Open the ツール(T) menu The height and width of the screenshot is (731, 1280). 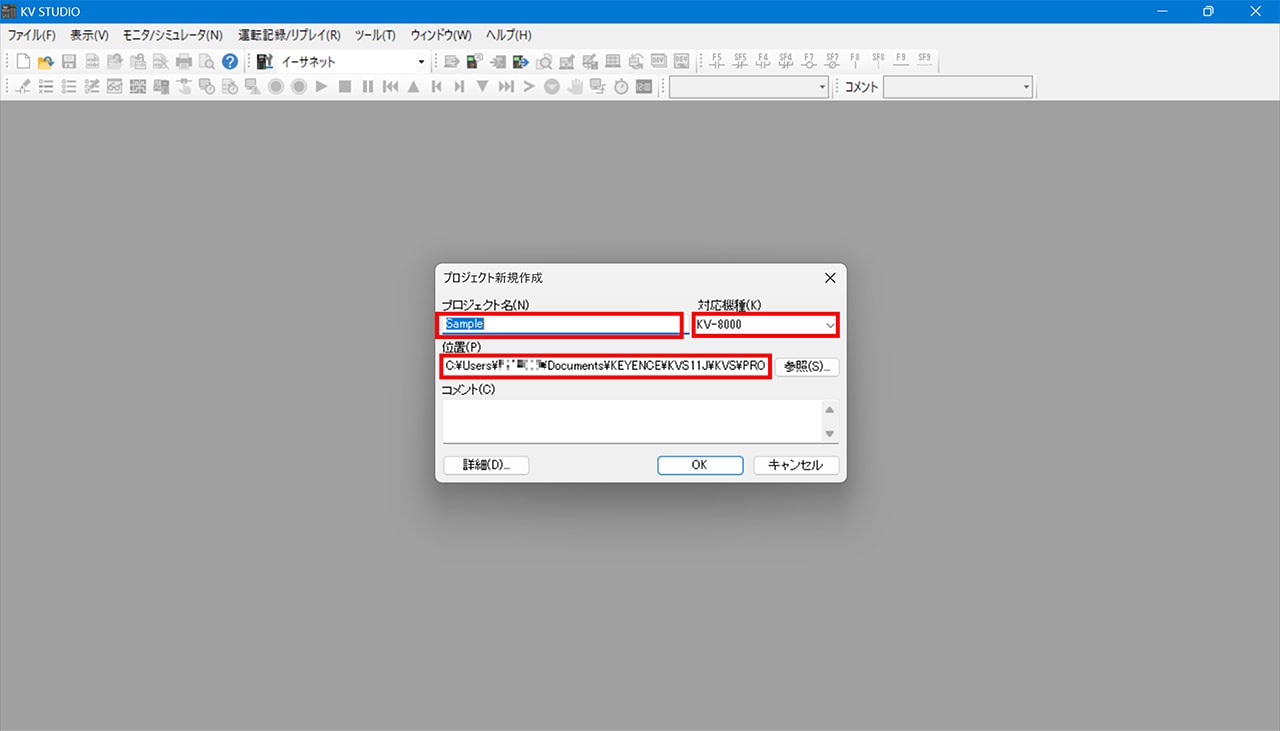tap(375, 35)
